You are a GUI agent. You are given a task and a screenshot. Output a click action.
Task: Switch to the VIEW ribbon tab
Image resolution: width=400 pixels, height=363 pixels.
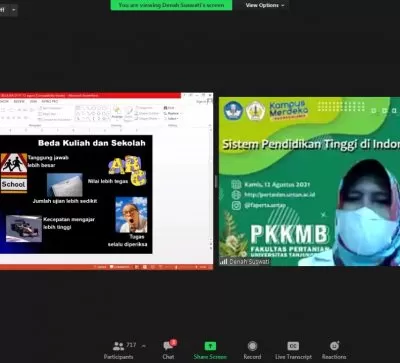tap(33, 101)
